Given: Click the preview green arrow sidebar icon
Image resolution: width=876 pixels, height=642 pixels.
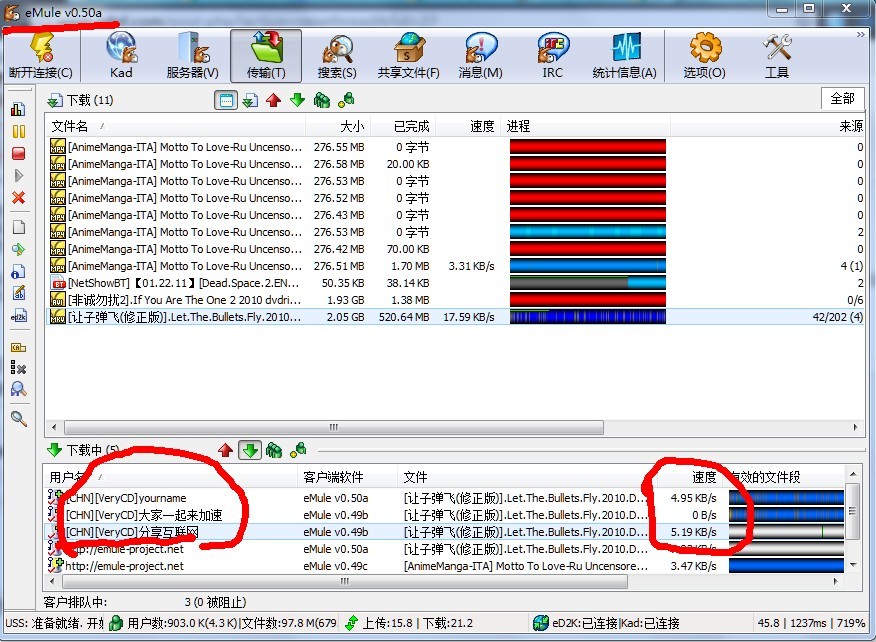Looking at the screenshot, I should pos(18,249).
